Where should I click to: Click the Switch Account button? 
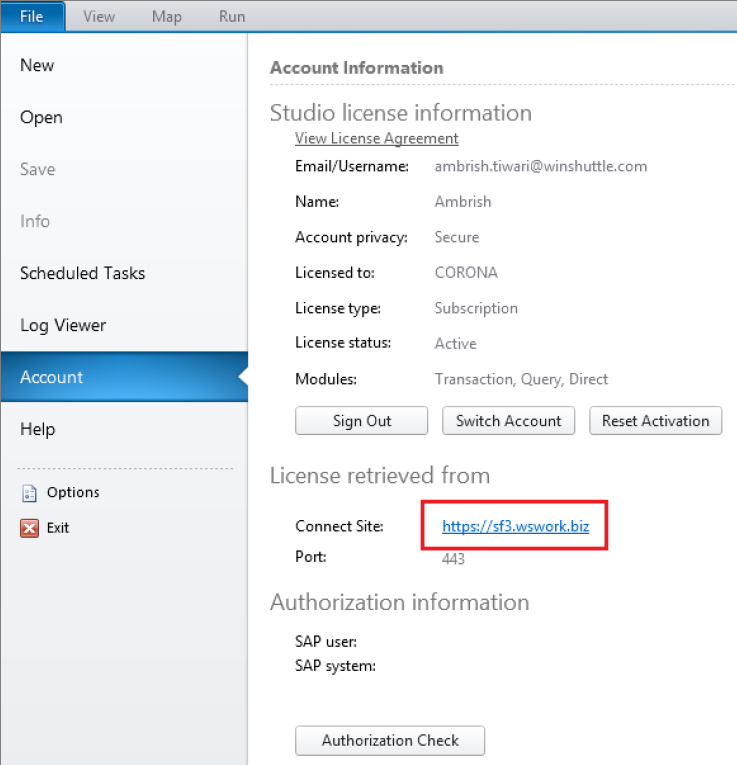(508, 421)
